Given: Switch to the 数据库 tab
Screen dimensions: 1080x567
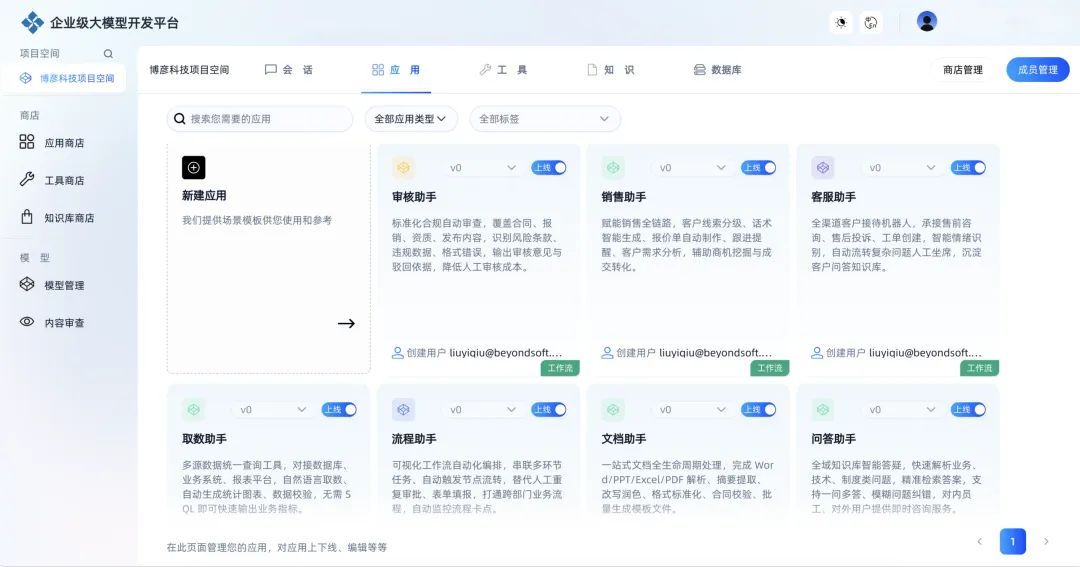Looking at the screenshot, I should pos(718,70).
